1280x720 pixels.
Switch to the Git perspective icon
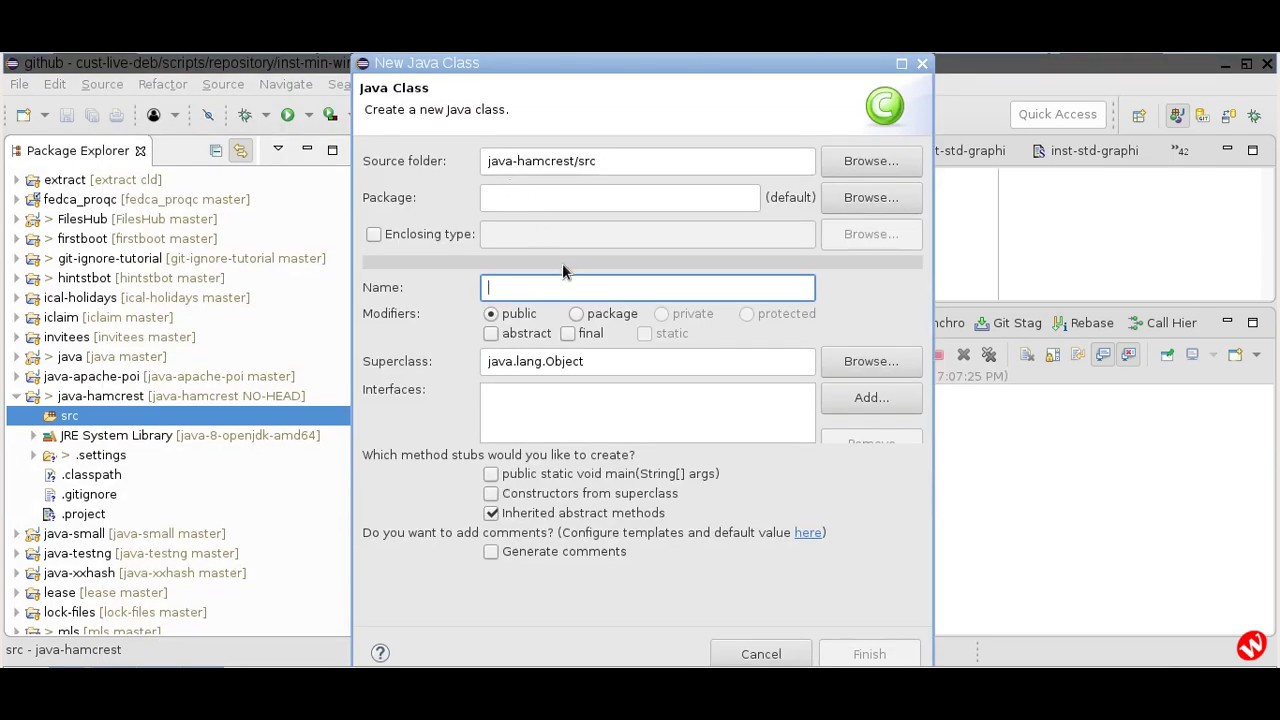point(1202,116)
